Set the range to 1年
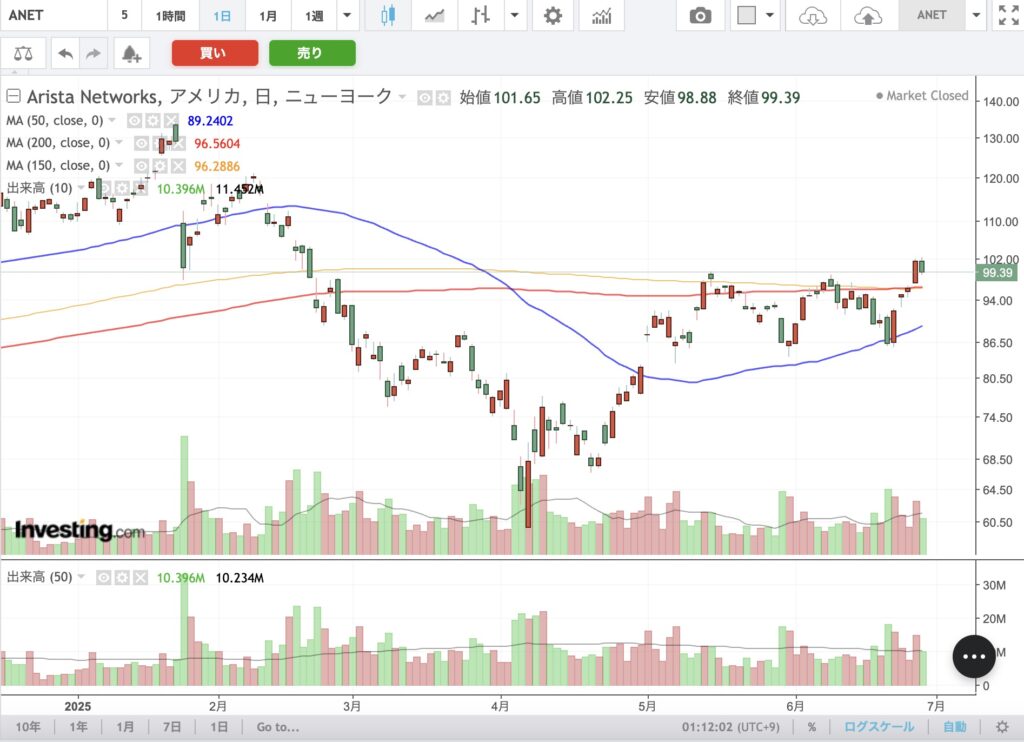This screenshot has height=742, width=1024. click(x=78, y=727)
